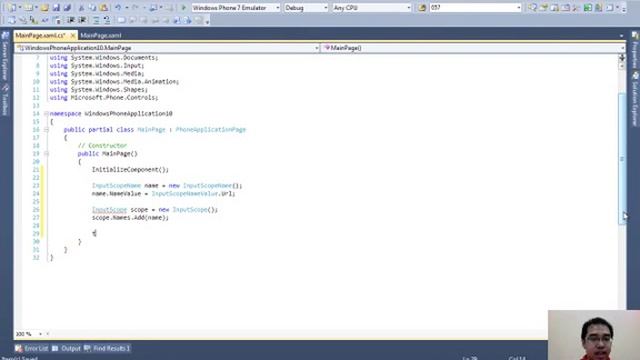640x360 pixels.
Task: Click the New Project toolbar icon
Action: tap(12, 8)
